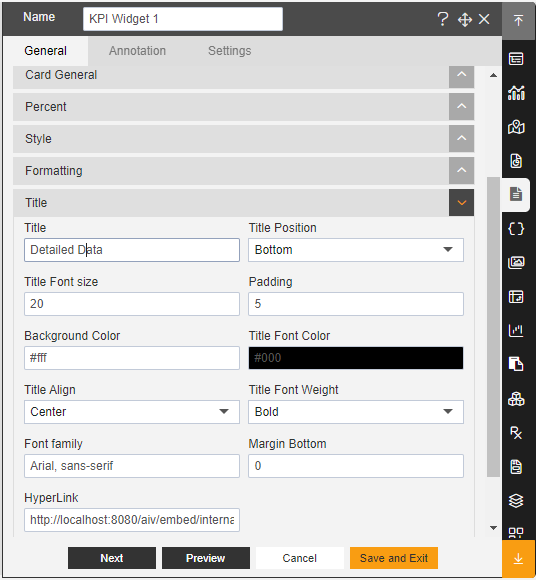Select the map widget icon in sidebar

point(516,127)
